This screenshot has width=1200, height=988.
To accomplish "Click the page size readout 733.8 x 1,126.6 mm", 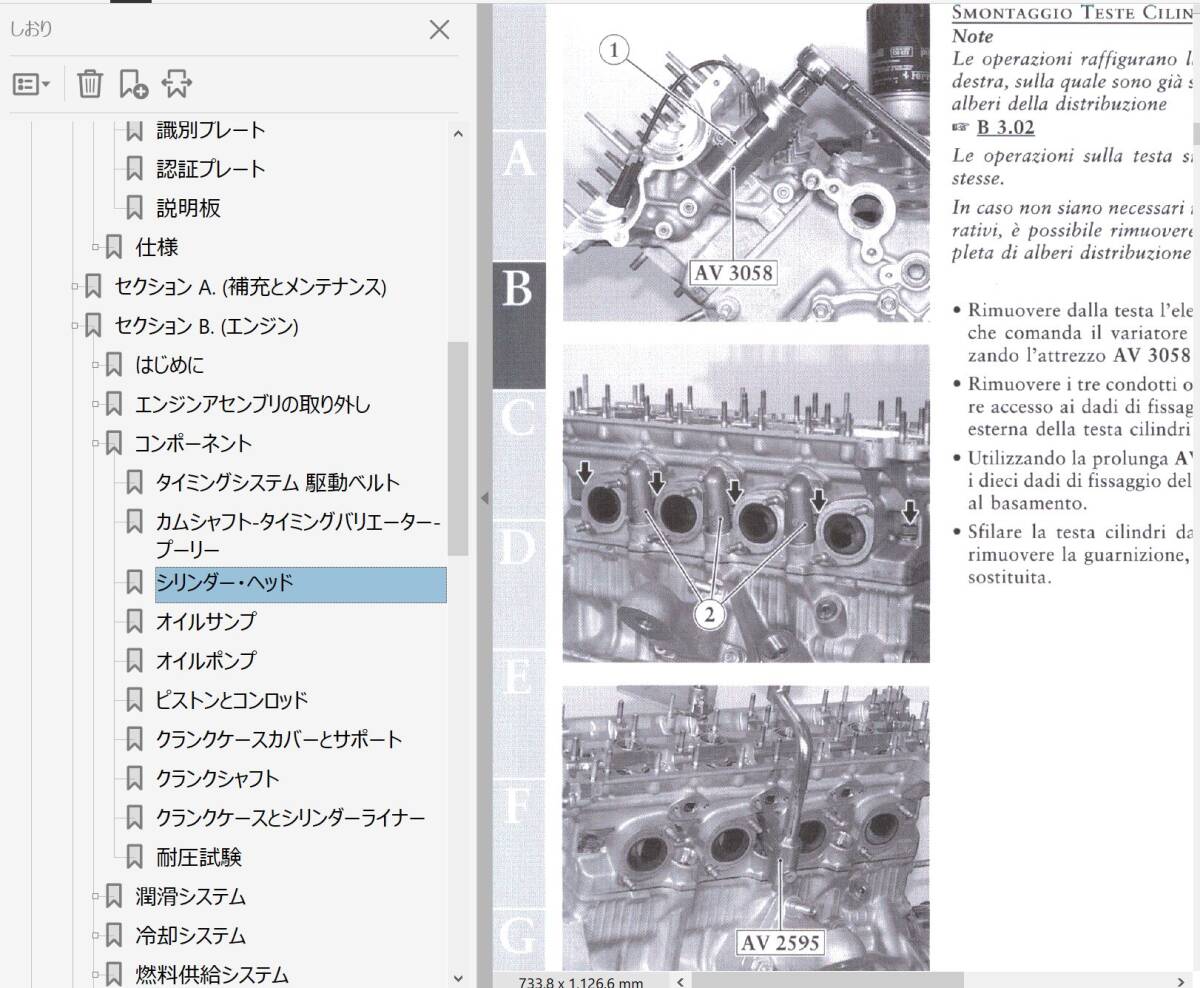I will click(x=580, y=981).
